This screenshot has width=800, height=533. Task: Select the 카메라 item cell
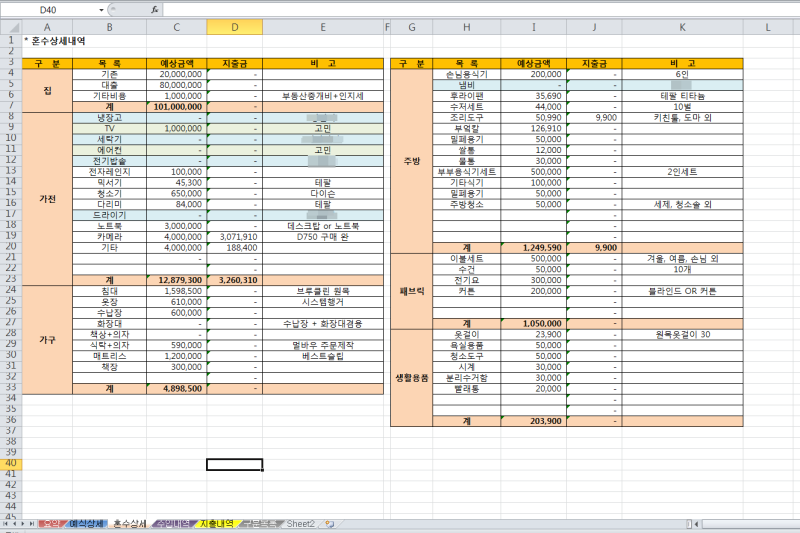point(109,237)
